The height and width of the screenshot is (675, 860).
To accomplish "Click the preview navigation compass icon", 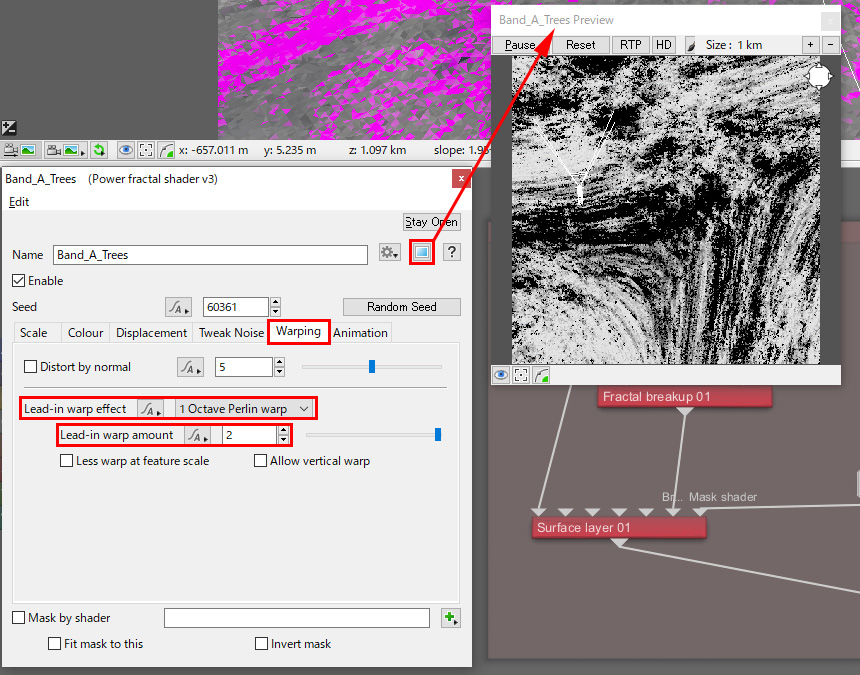I will [x=819, y=77].
